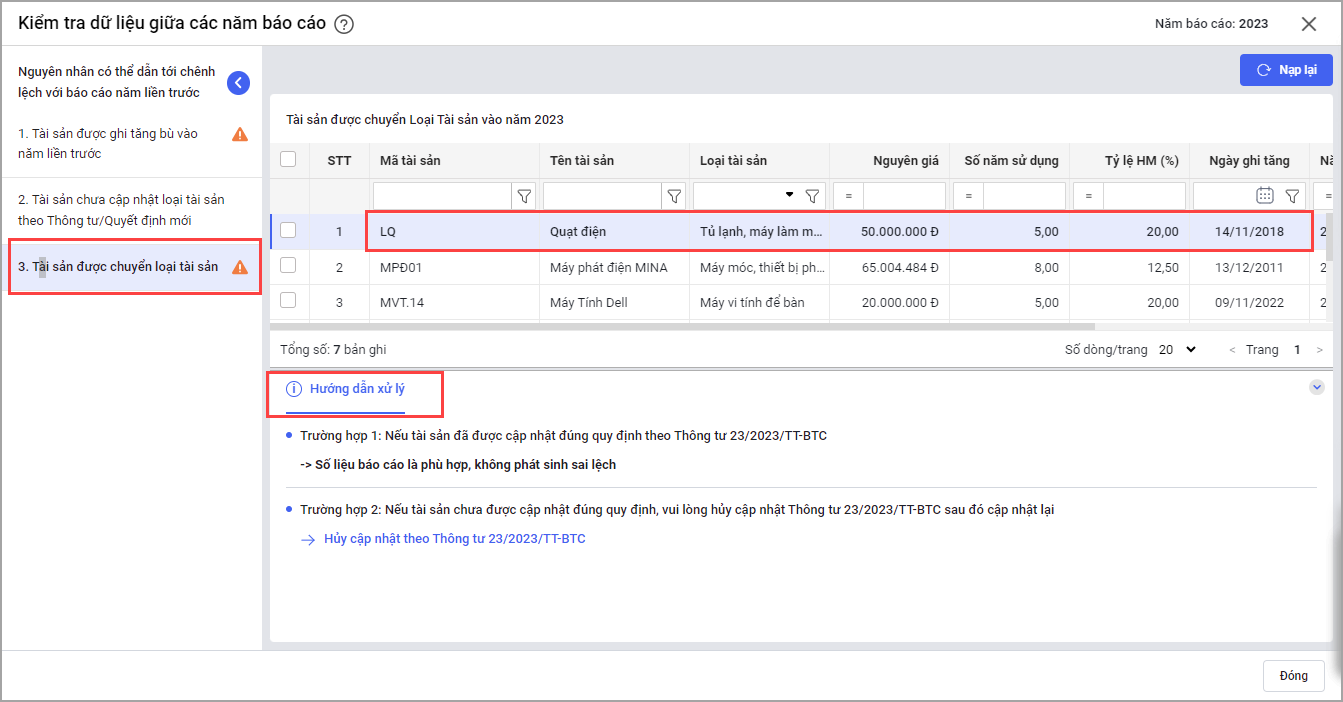Collapse the left causes panel with arrow
Viewport: 1343px width, 702px height.
pos(238,83)
